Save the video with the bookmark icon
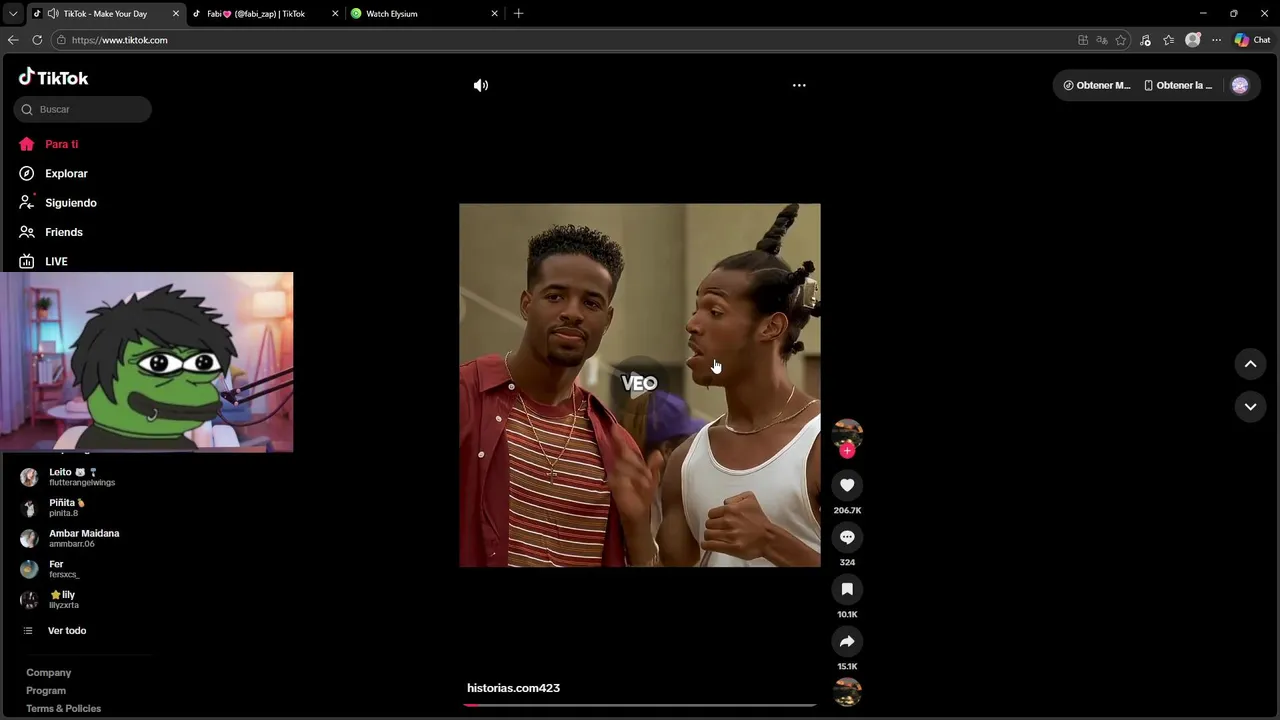 847,589
